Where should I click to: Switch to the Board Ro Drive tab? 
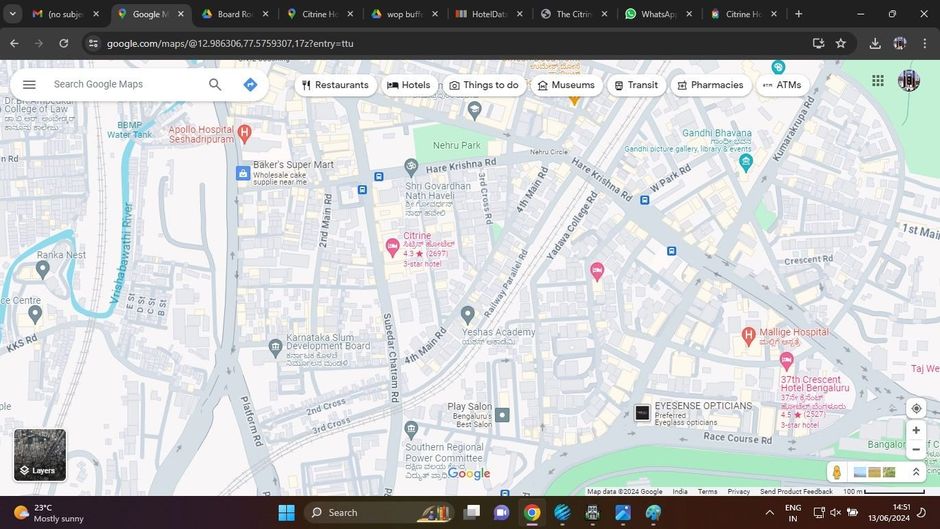coord(235,14)
